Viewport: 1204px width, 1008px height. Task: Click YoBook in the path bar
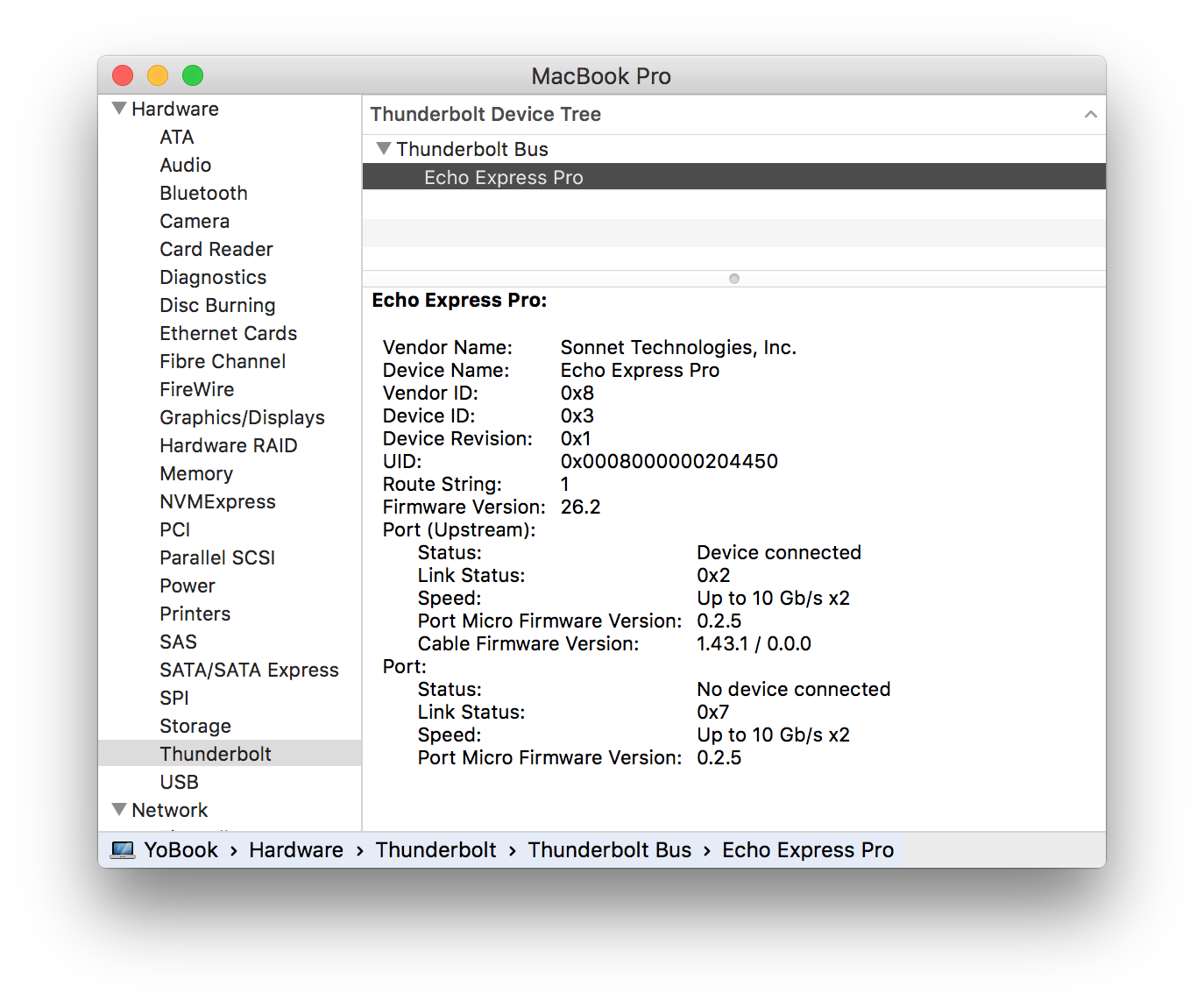click(181, 850)
